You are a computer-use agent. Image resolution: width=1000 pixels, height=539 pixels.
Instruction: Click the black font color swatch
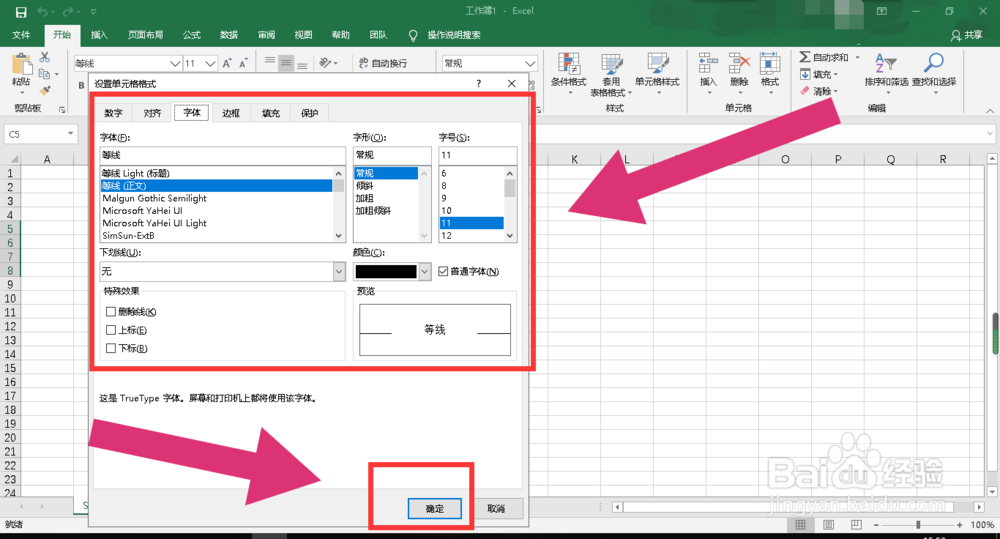pos(386,272)
